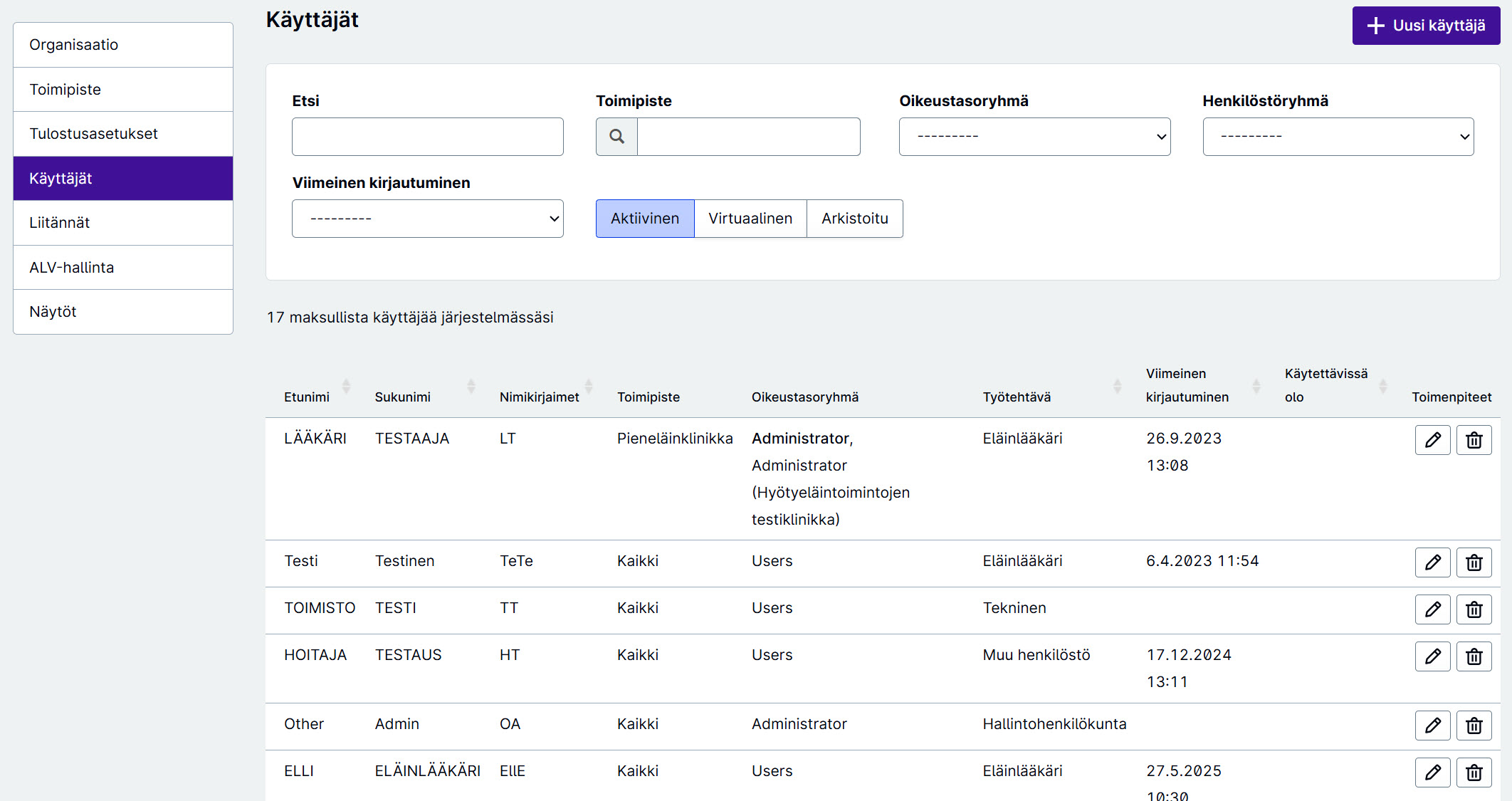Open Organisaatio in the sidebar
Viewport: 1512px width, 801px height.
tap(123, 45)
